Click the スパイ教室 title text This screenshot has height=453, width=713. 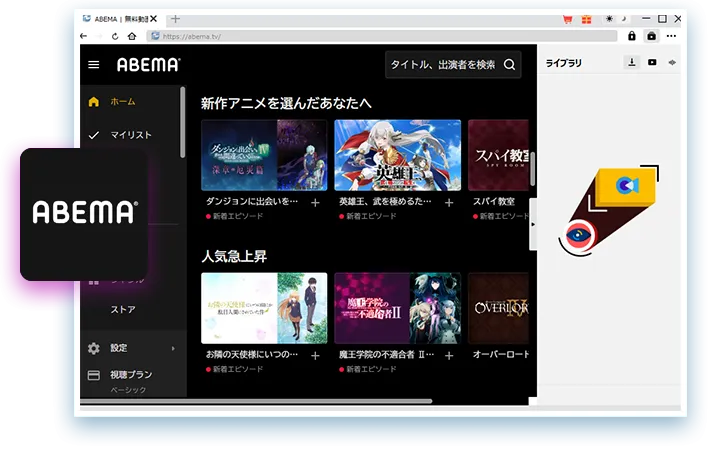point(494,201)
